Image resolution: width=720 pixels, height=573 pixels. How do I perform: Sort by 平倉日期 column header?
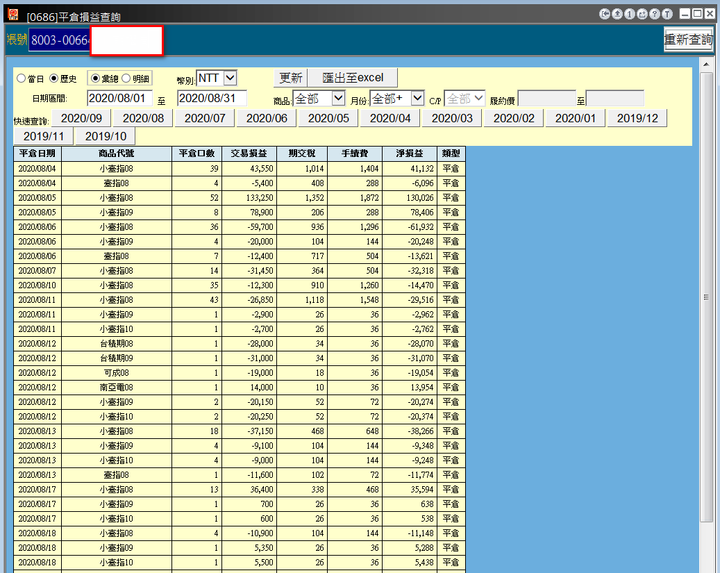click(x=37, y=153)
